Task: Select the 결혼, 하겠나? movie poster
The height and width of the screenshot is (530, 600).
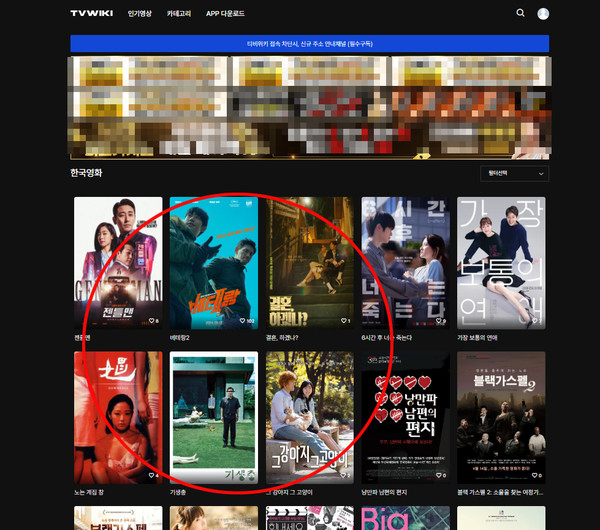Action: click(310, 263)
